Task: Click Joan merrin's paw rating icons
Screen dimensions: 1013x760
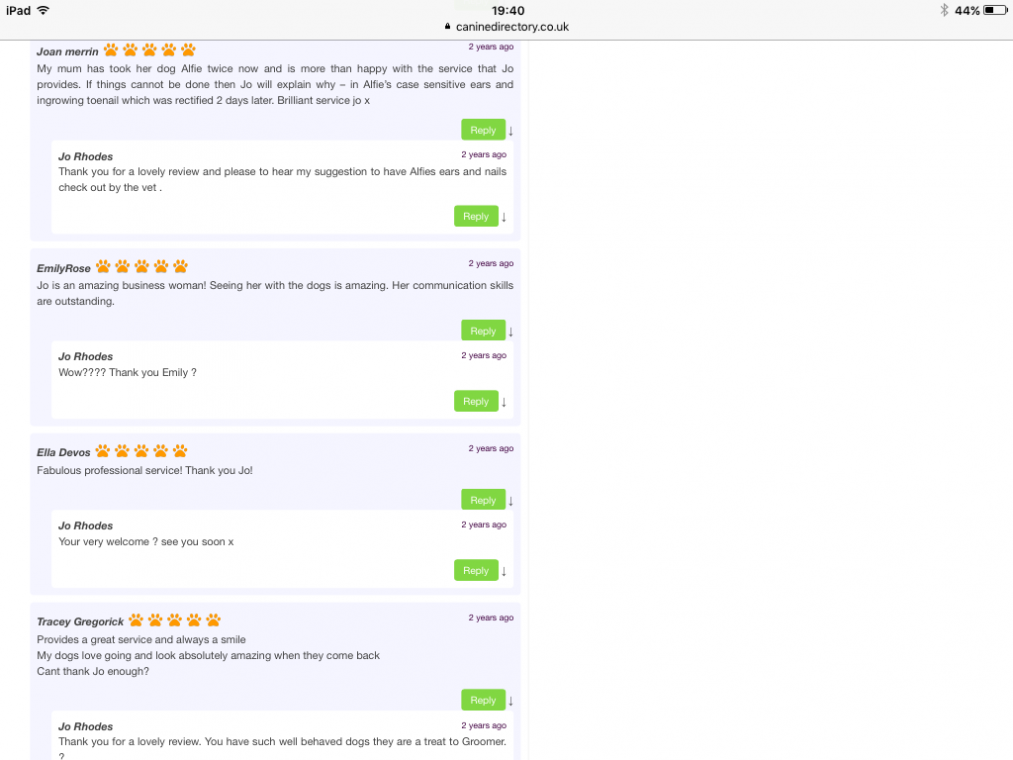Action: click(149, 50)
